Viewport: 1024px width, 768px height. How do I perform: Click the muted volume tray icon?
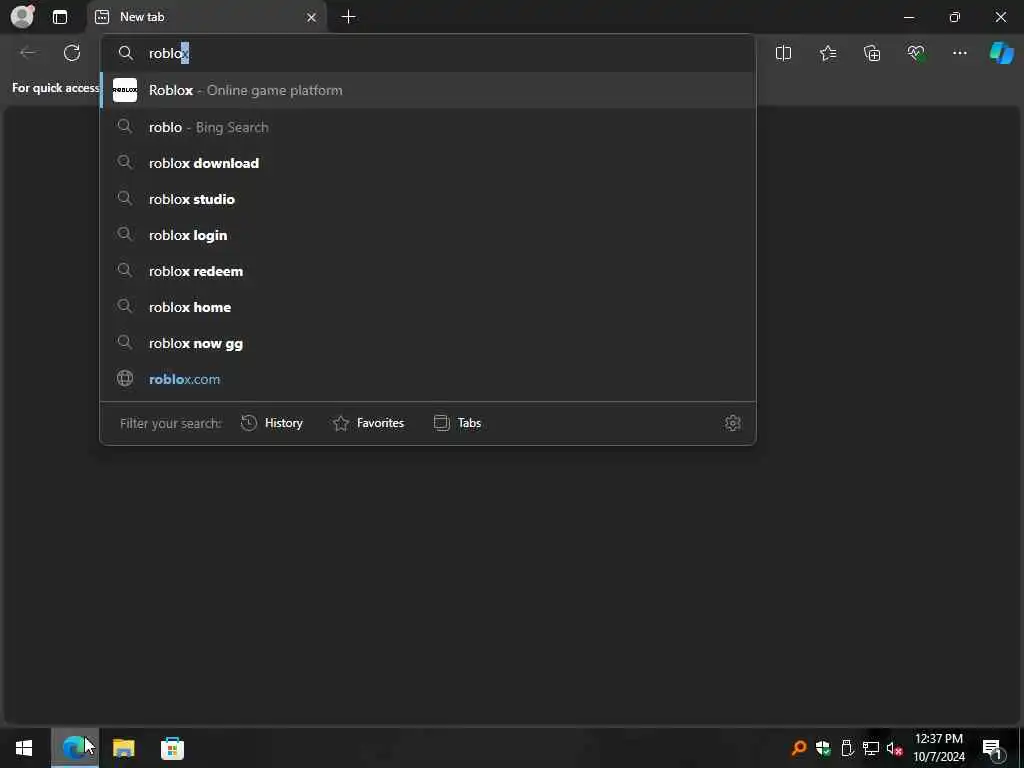[895, 748]
